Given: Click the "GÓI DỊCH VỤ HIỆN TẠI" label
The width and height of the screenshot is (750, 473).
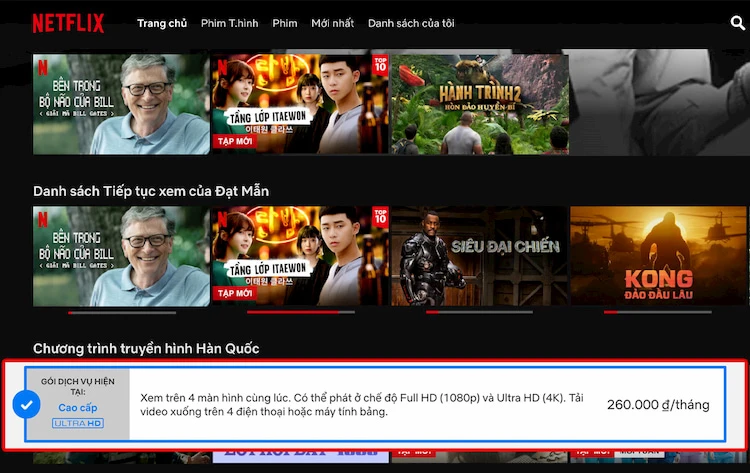Looking at the screenshot, I should click(78, 386).
